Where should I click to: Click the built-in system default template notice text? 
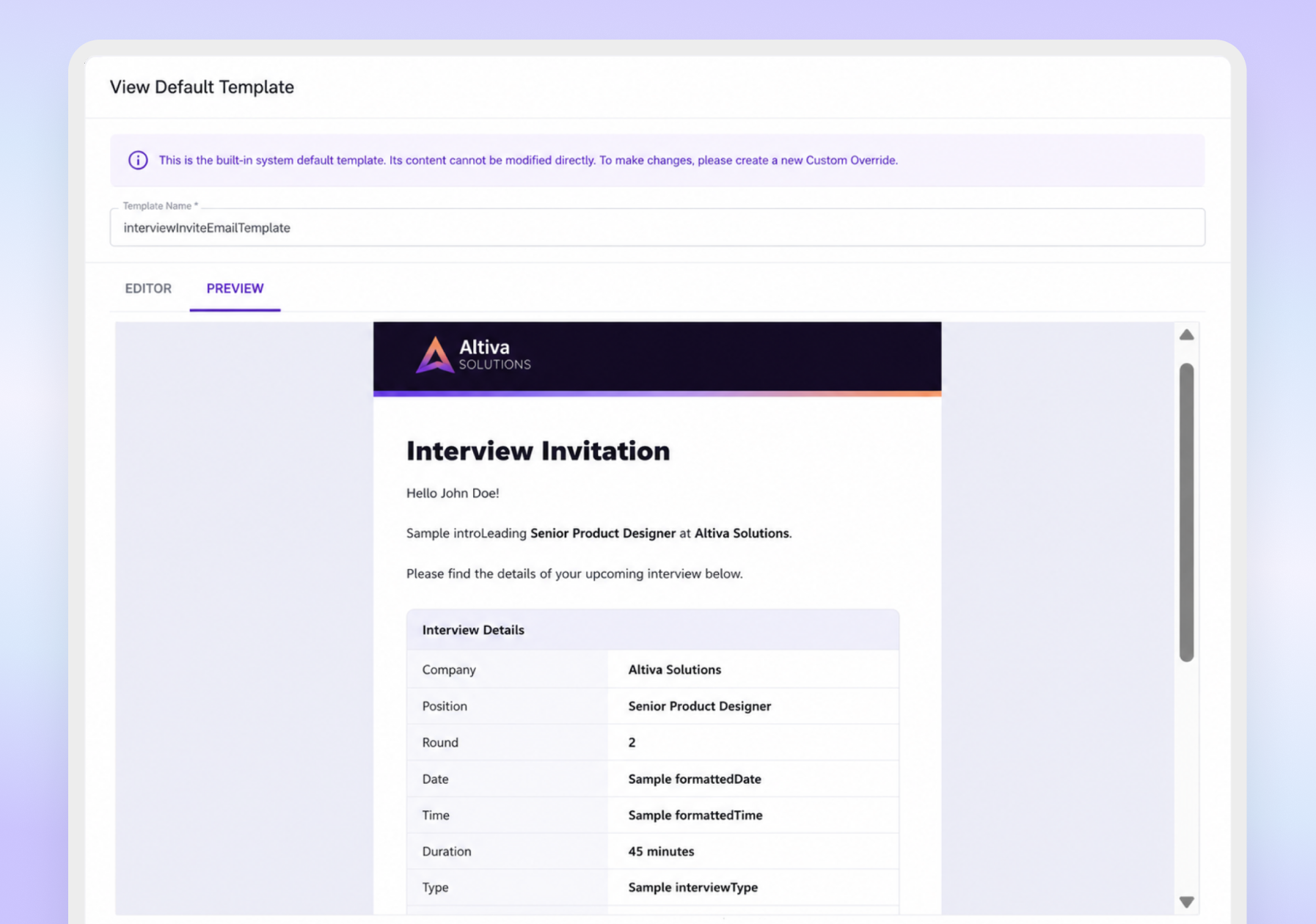(x=528, y=160)
